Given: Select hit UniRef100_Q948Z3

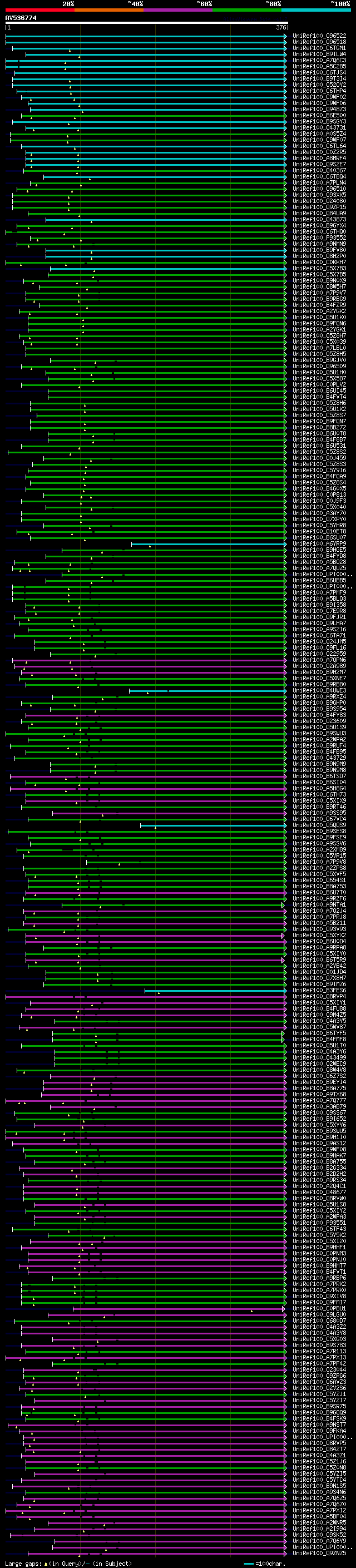Looking at the screenshot, I should pos(319,110).
